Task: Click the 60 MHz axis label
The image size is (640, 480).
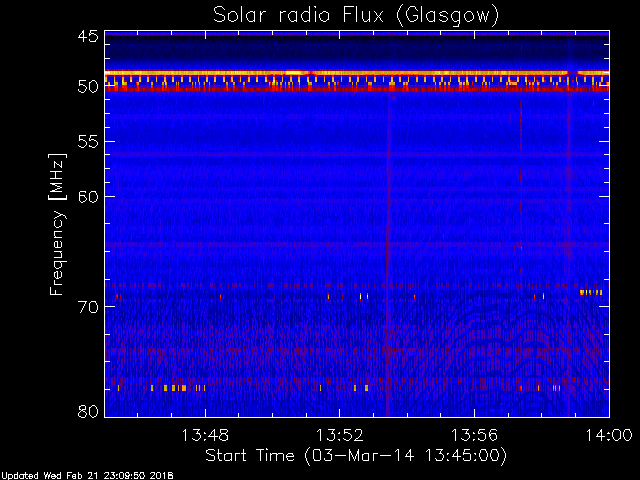Action: (x=88, y=197)
